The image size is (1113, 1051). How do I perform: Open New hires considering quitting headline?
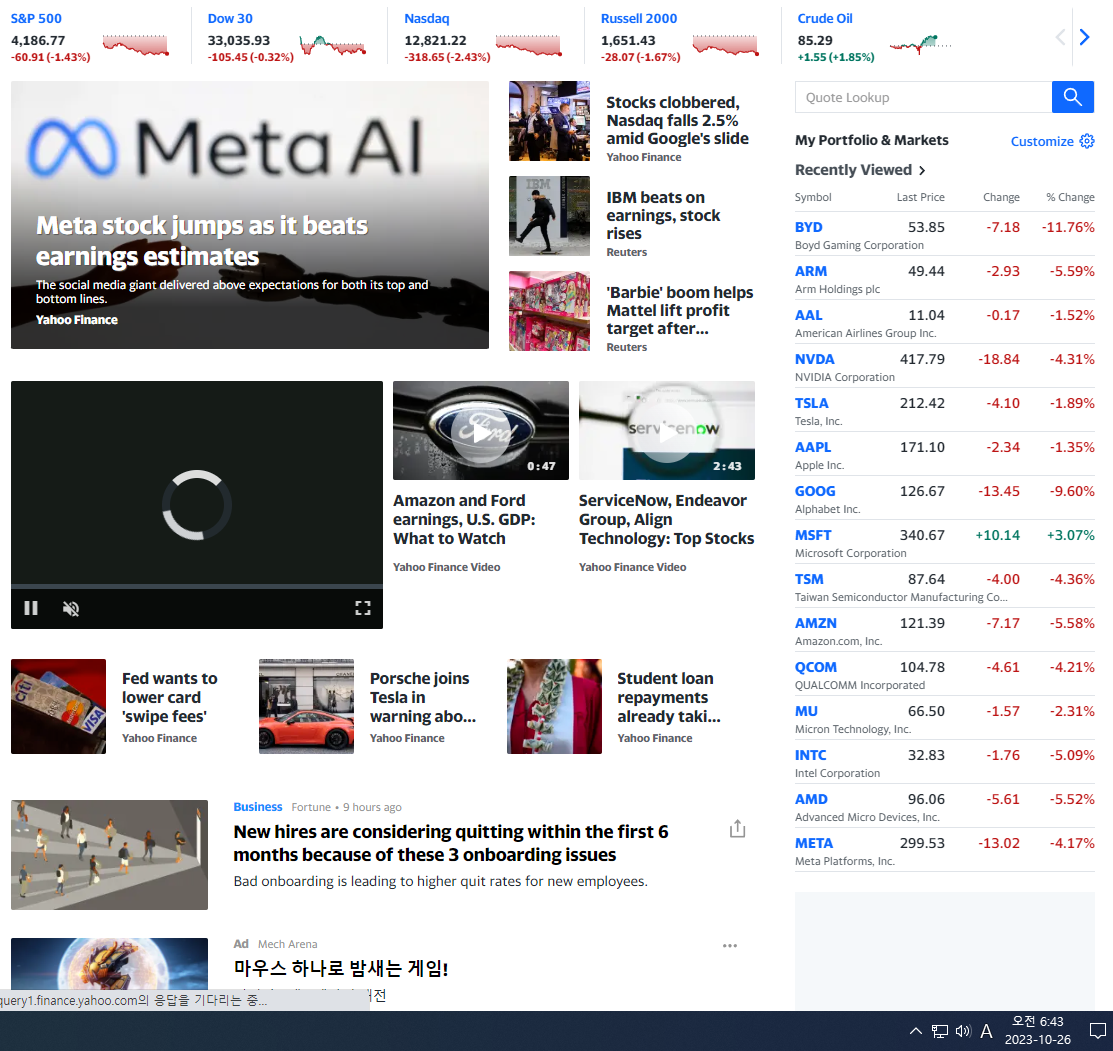[x=451, y=843]
